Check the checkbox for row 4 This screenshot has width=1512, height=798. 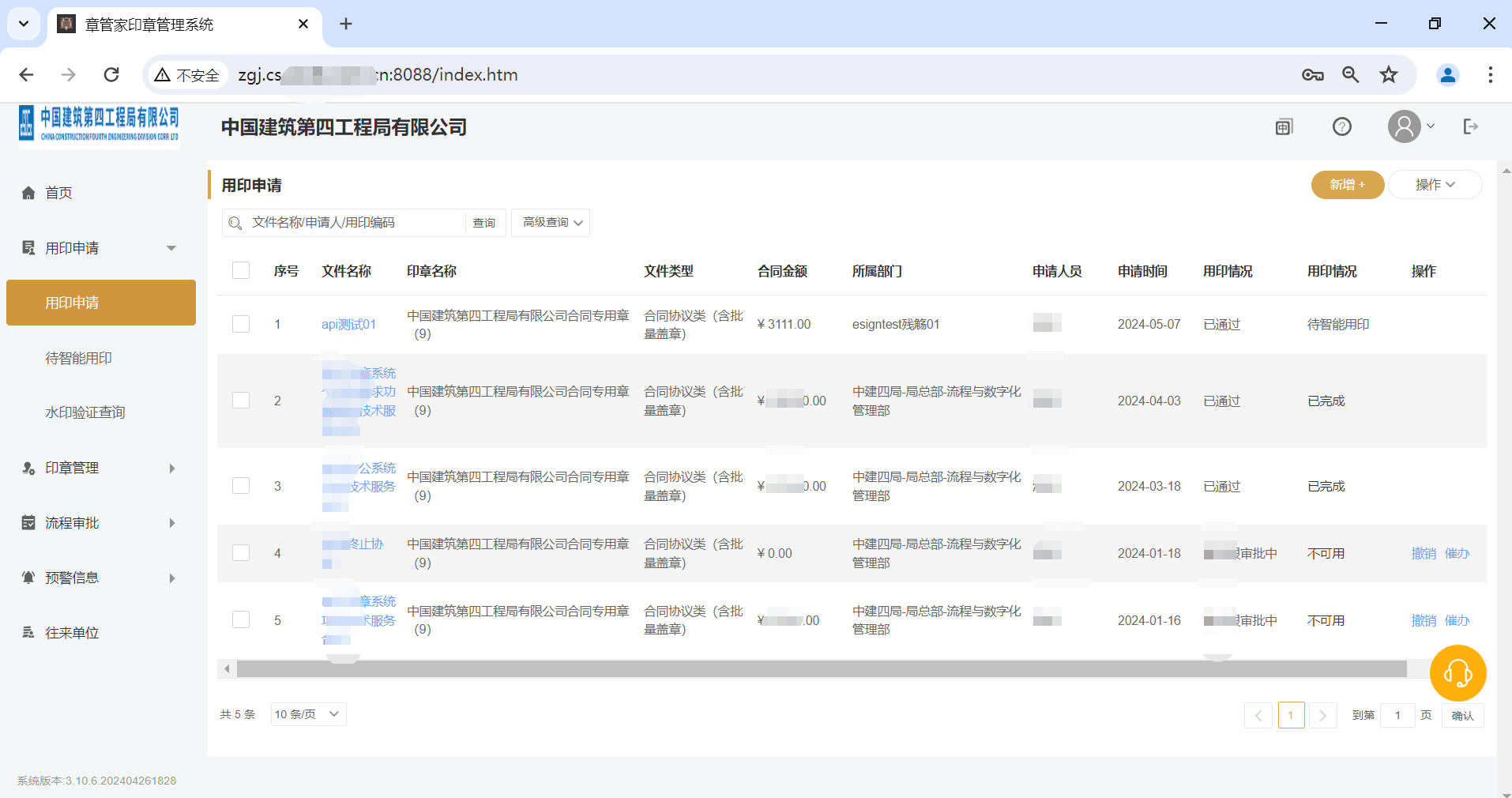(241, 553)
